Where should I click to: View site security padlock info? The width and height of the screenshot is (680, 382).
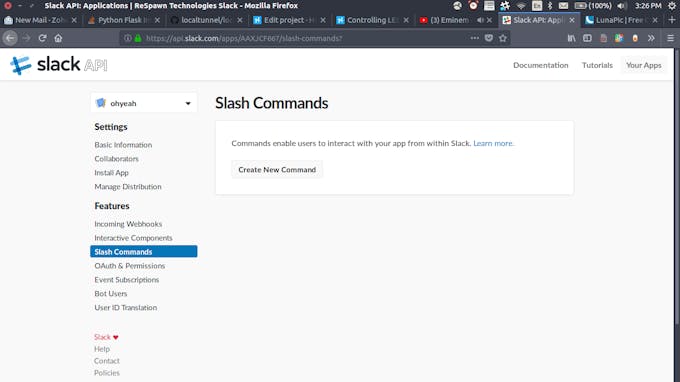pyautogui.click(x=138, y=38)
